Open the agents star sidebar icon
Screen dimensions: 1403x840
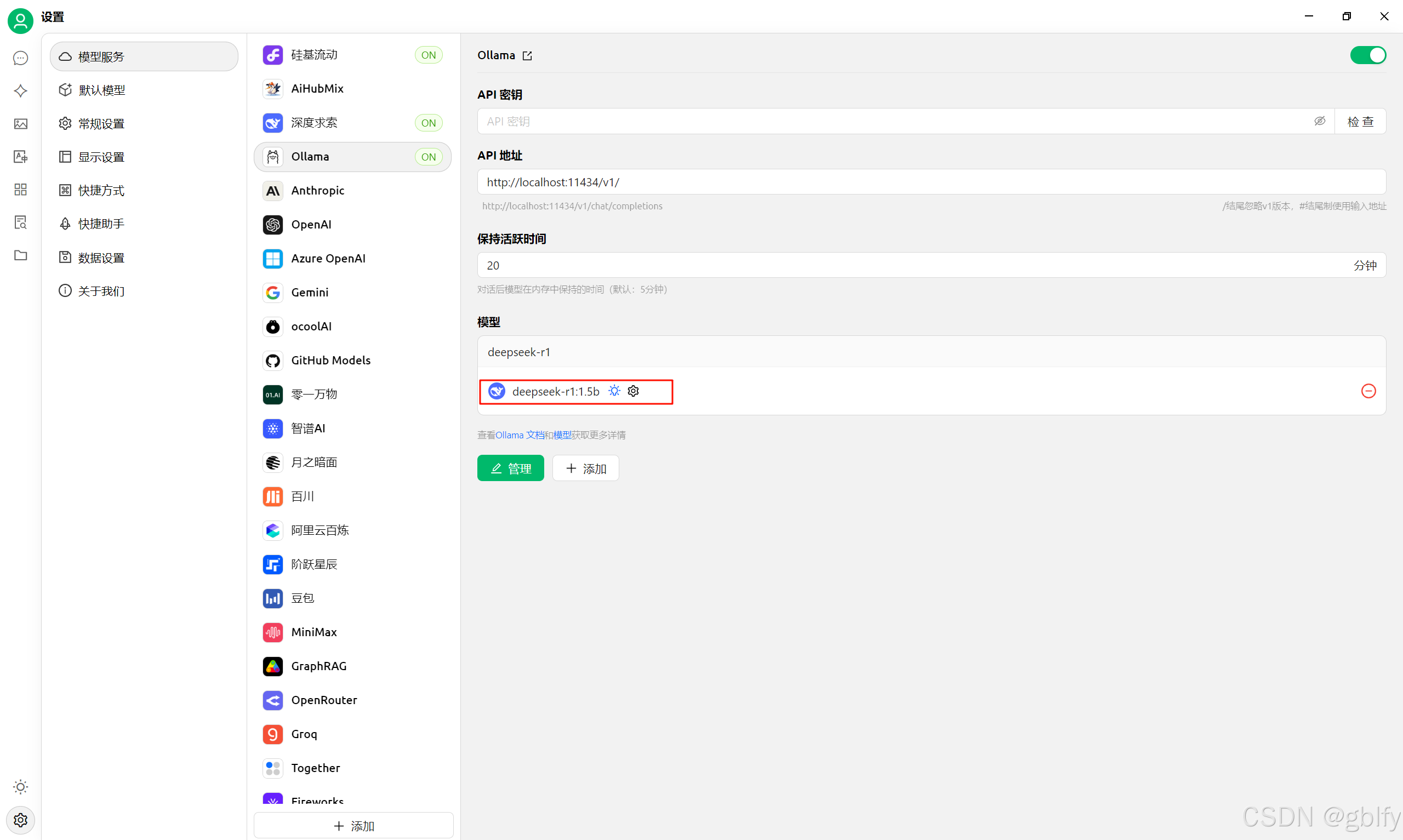(20, 91)
